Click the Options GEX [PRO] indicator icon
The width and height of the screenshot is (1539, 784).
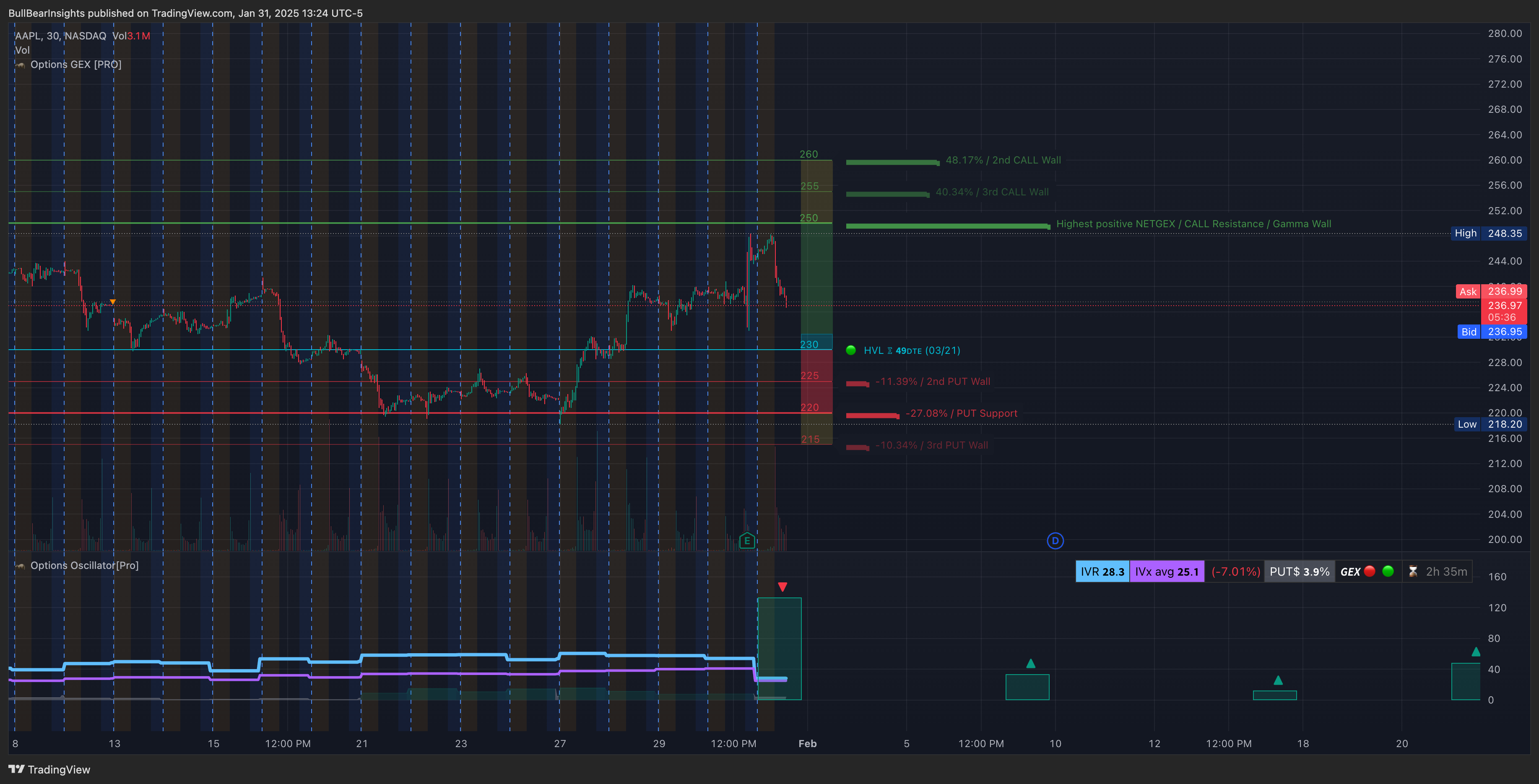[21, 65]
